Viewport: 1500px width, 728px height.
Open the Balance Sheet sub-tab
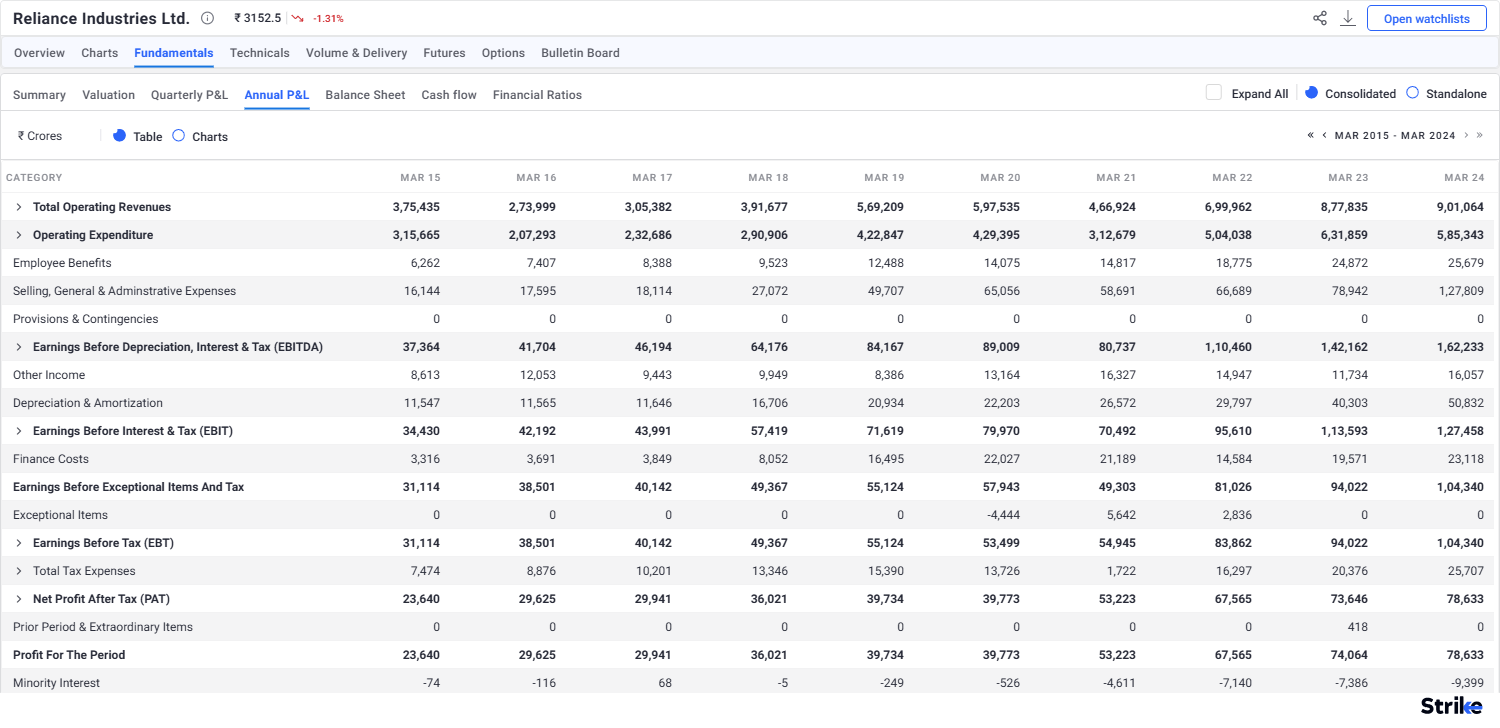(x=365, y=95)
